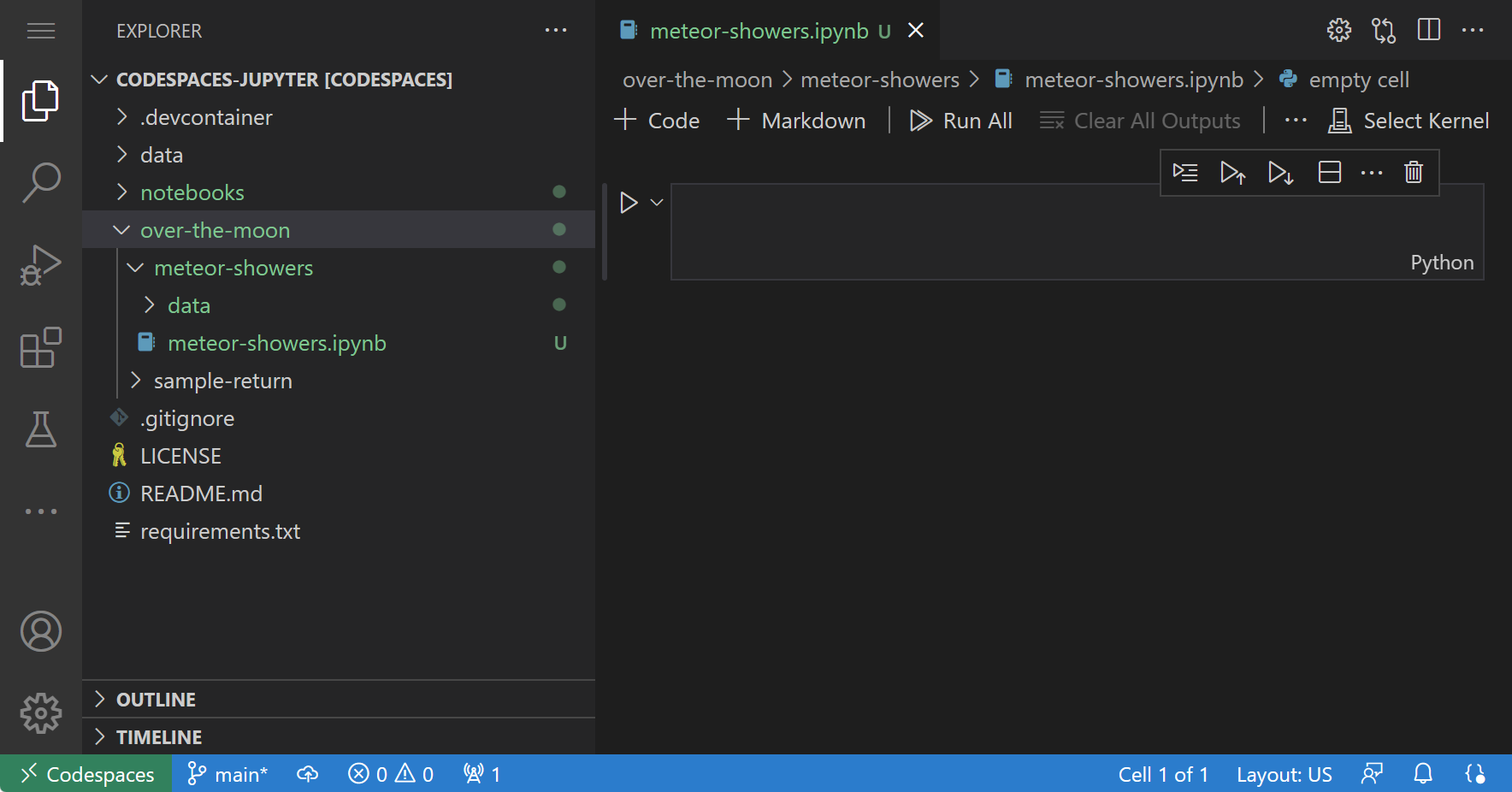The width and height of the screenshot is (1512, 792).
Task: Click the cloud publish icon in status bar
Action: [308, 774]
